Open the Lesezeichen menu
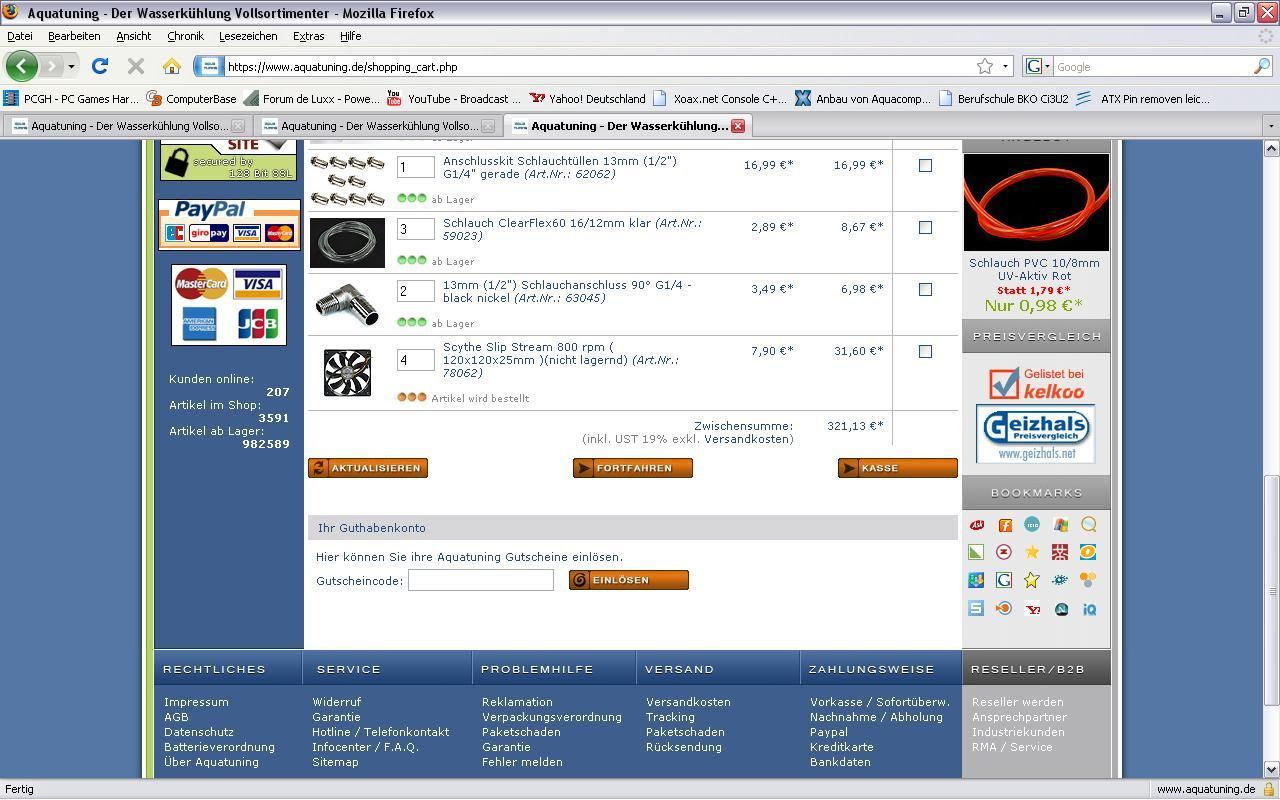This screenshot has width=1280, height=800. [248, 36]
